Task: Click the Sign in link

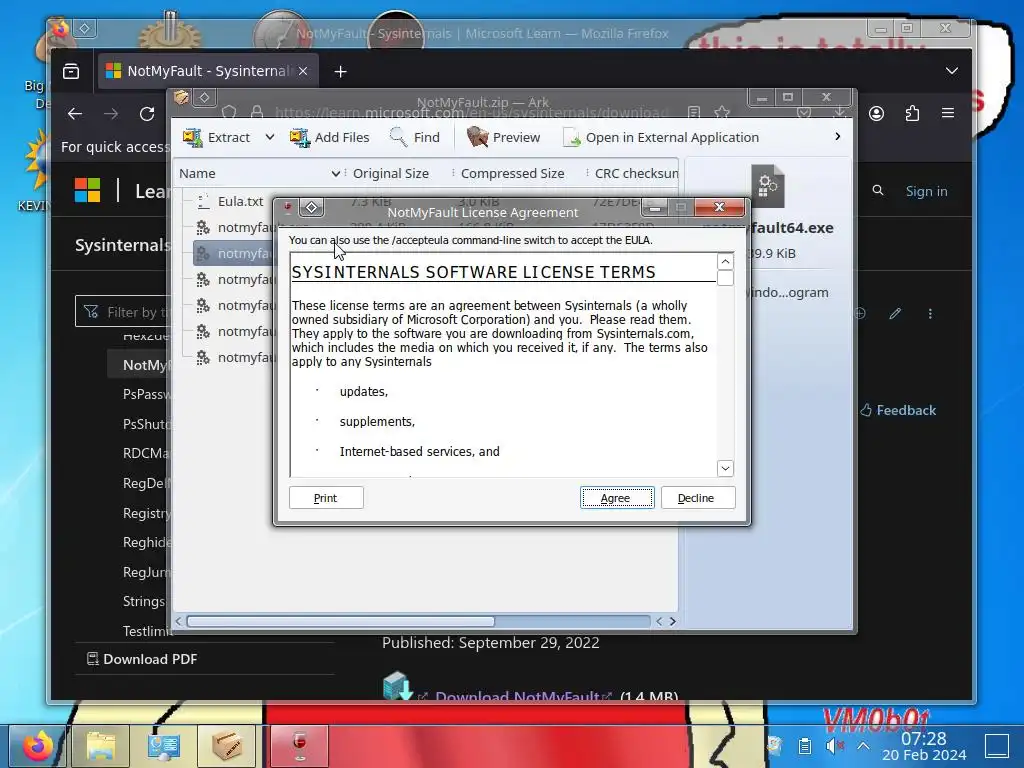Action: point(926,191)
